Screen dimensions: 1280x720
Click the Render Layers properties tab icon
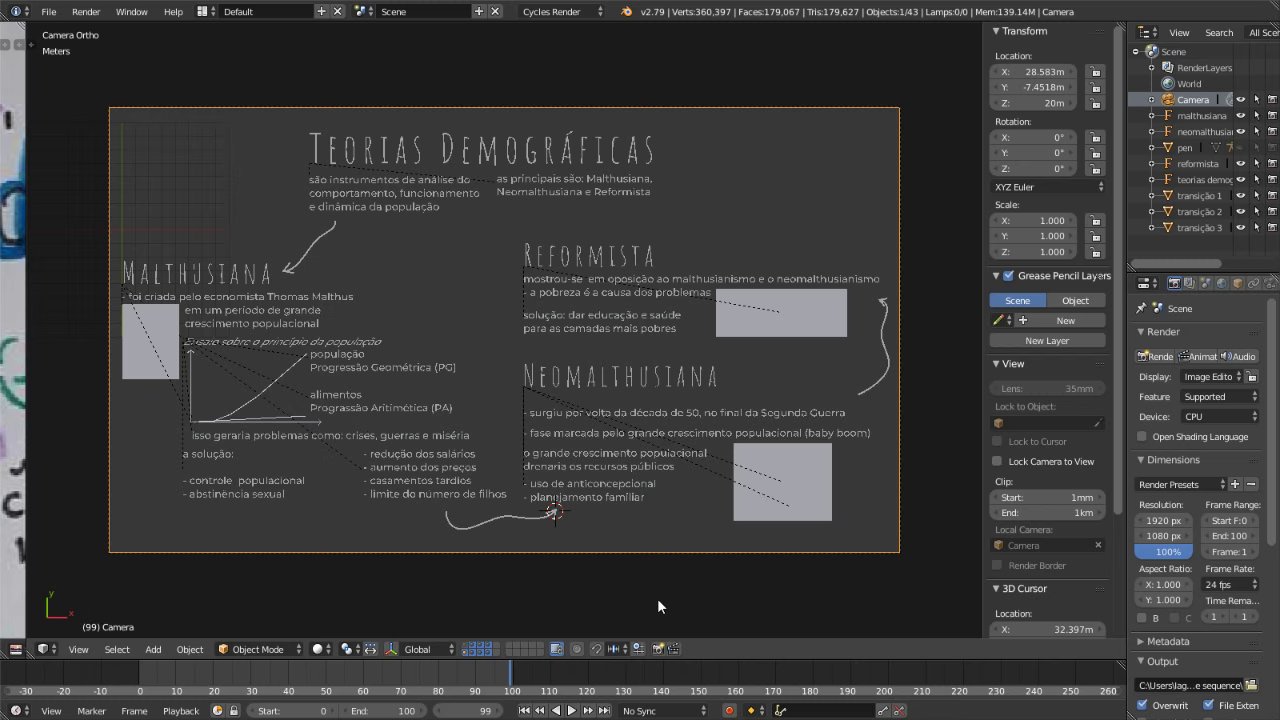[1190, 284]
